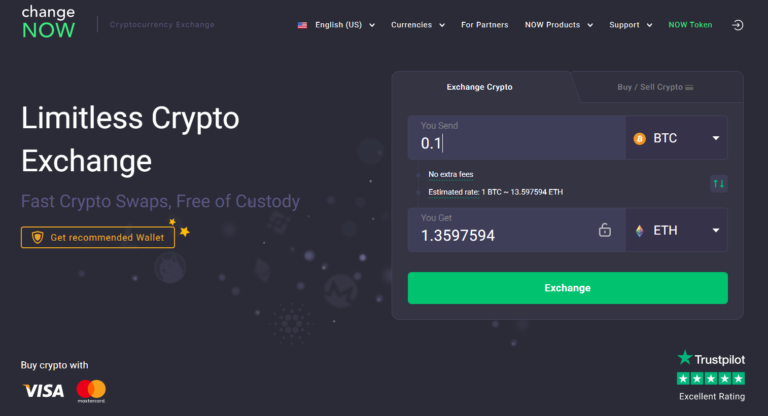Click the ChangeNOW logo
Image resolution: width=768 pixels, height=416 pixels.
click(x=48, y=24)
